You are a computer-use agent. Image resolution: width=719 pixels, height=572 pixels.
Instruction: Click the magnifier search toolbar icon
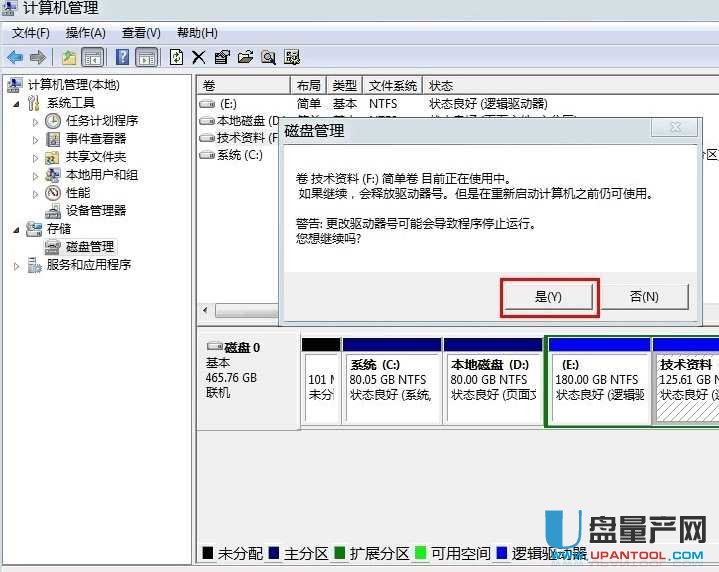tap(268, 58)
